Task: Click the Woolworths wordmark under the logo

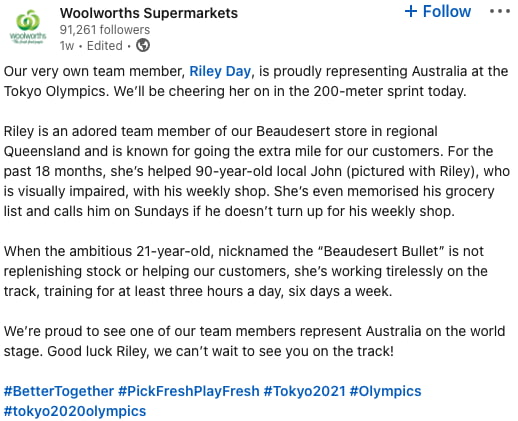Action: pos(28,36)
